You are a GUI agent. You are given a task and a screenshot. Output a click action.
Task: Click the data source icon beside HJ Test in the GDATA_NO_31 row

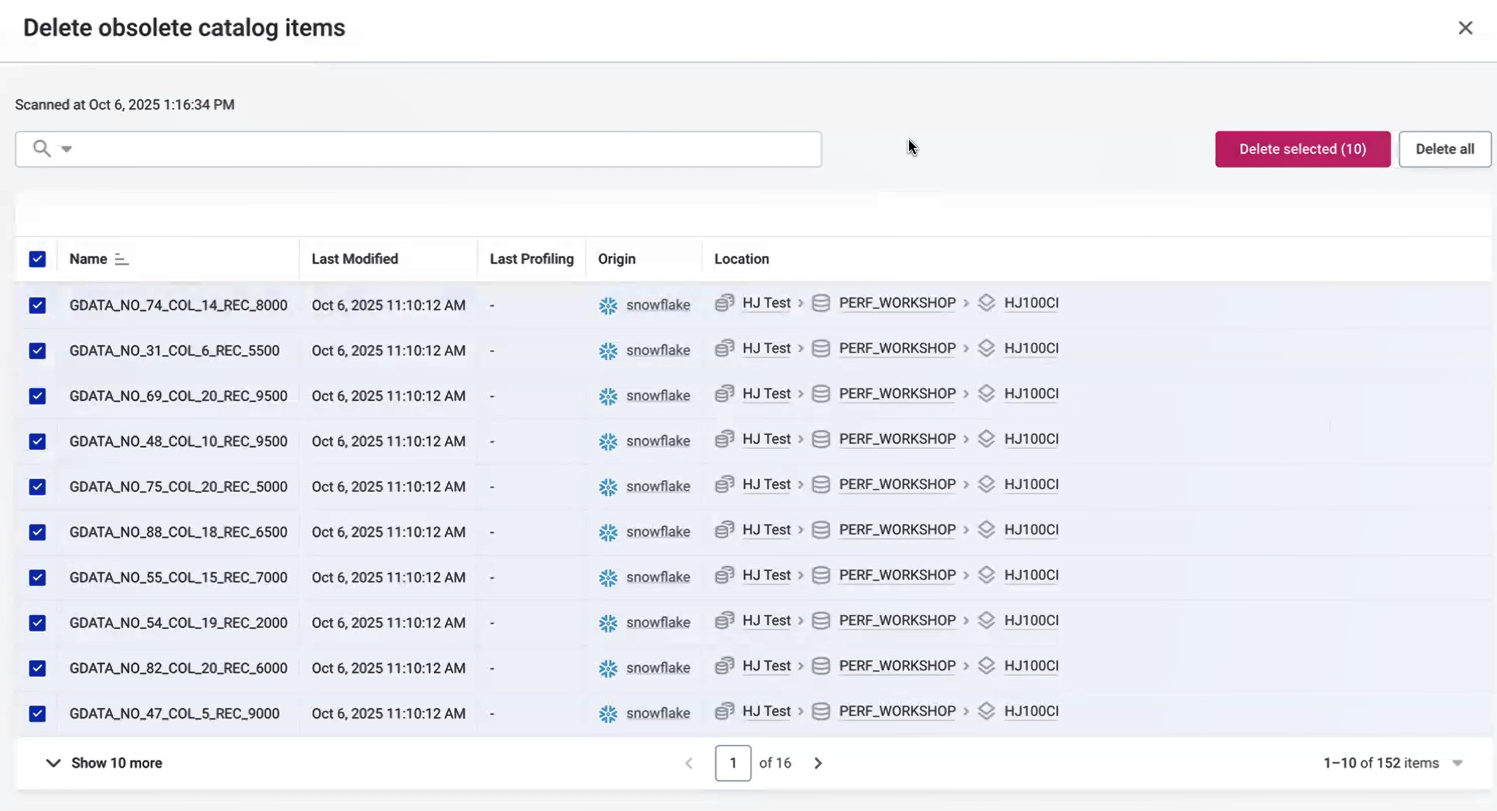725,349
